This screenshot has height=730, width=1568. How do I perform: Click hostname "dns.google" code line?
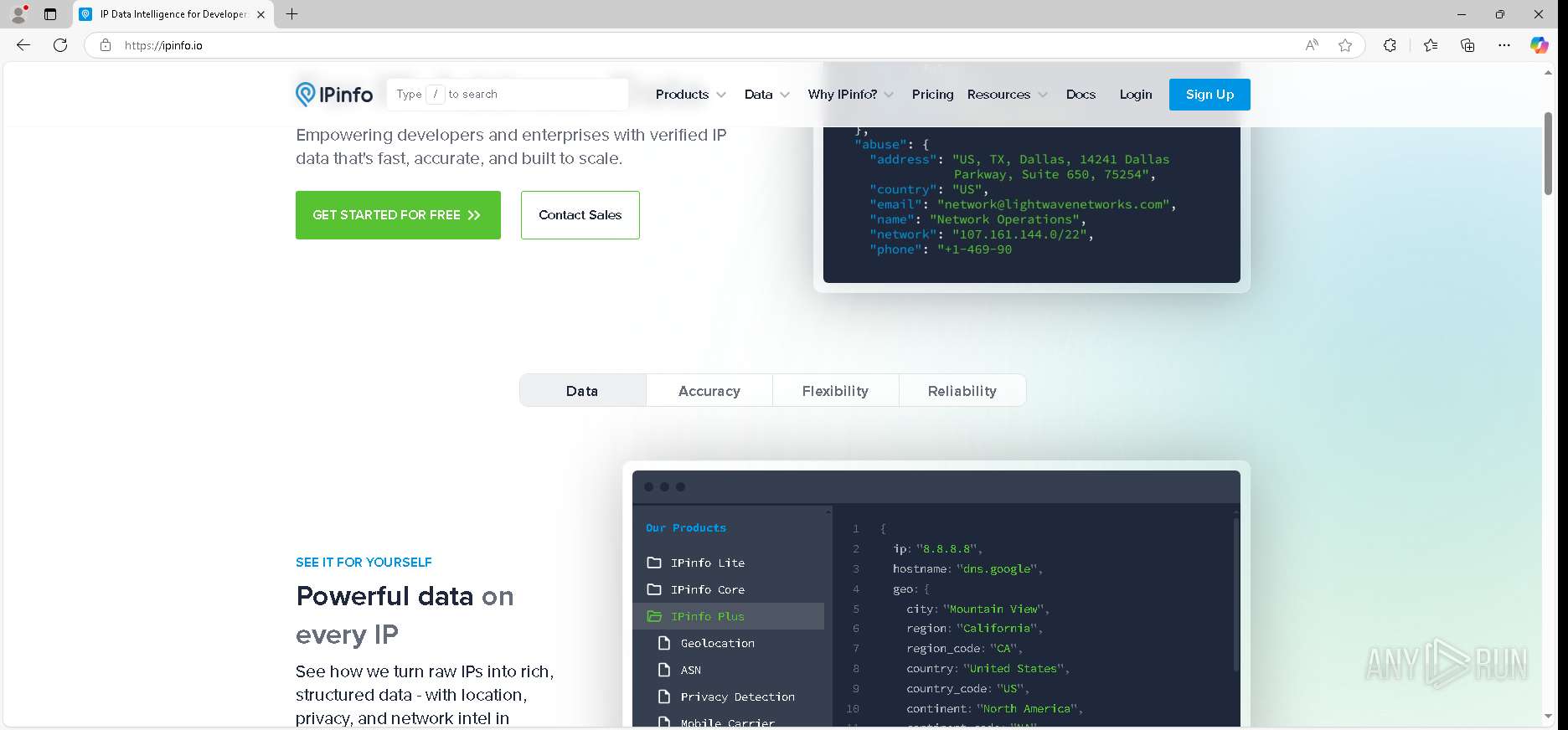pos(967,569)
